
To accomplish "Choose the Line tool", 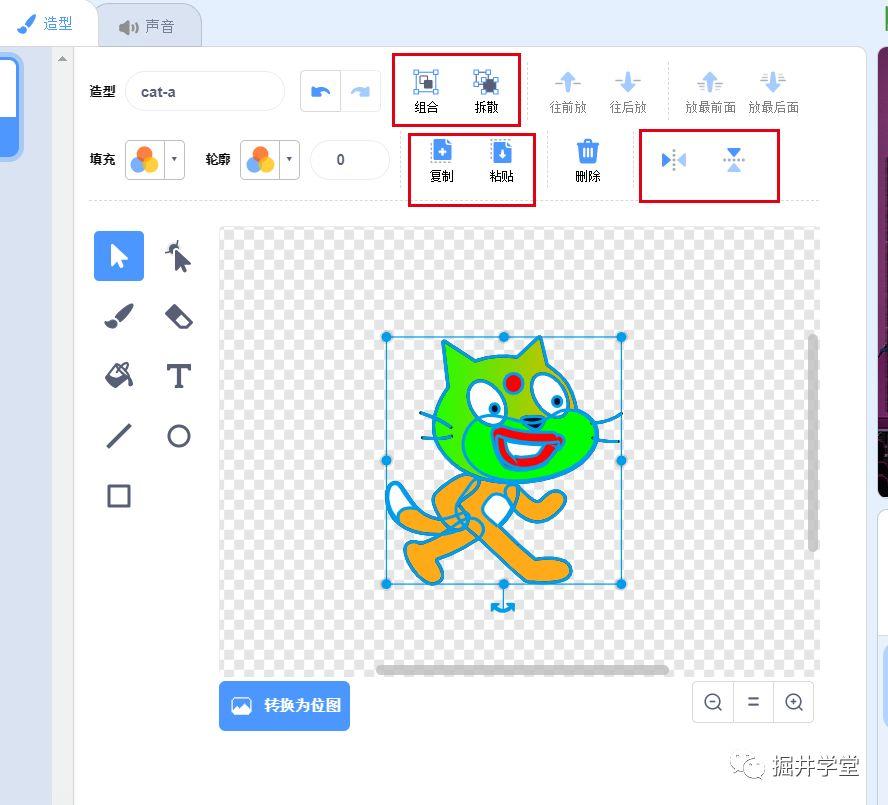I will coord(119,436).
